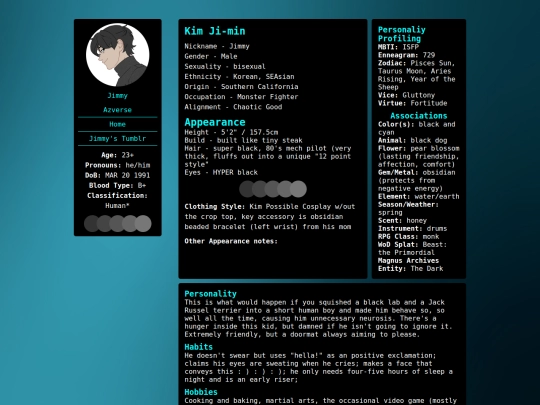Click the 'Blood Type: B+' entry
Screen dimensions: 540x405
117,185
